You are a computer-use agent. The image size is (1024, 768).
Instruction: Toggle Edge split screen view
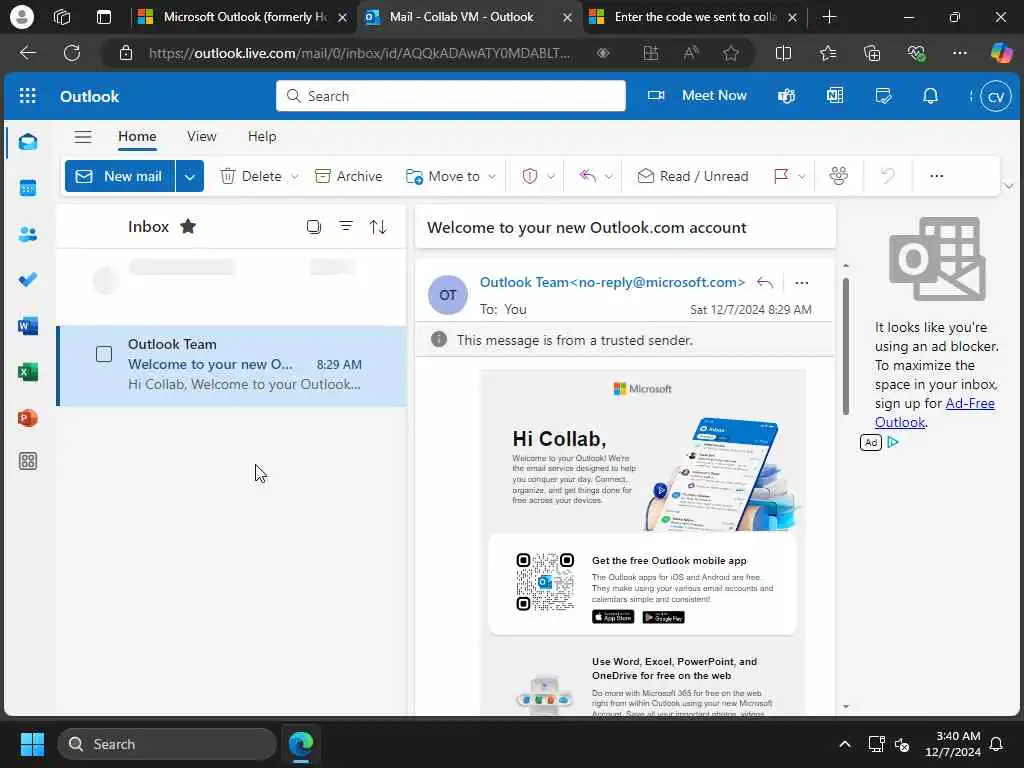point(783,53)
